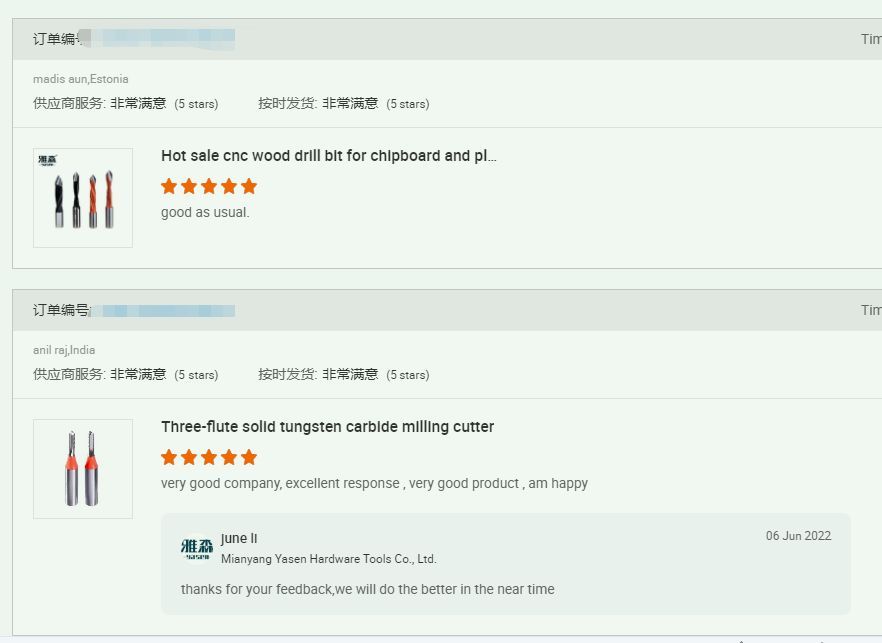The width and height of the screenshot is (882, 643).
Task: Click the last star of the milling cutter review
Action: tap(249, 457)
